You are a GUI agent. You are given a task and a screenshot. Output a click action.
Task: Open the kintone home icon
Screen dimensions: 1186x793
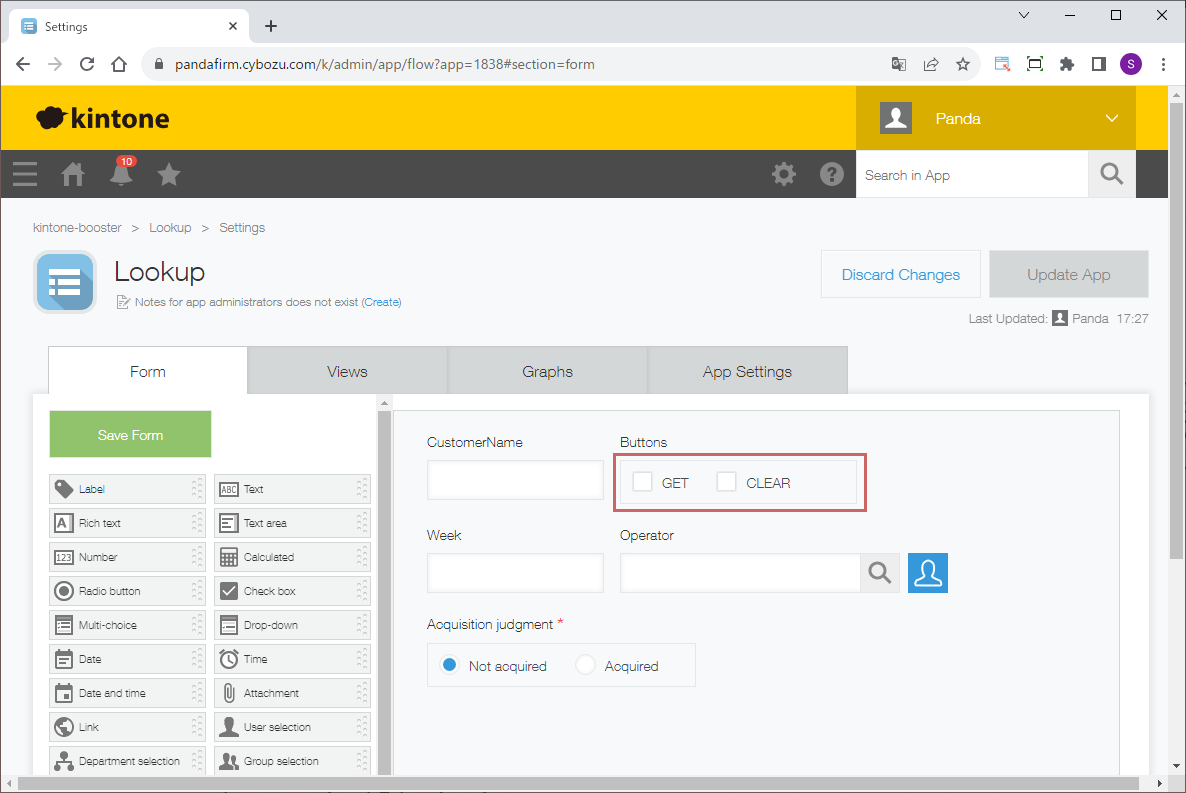73,175
